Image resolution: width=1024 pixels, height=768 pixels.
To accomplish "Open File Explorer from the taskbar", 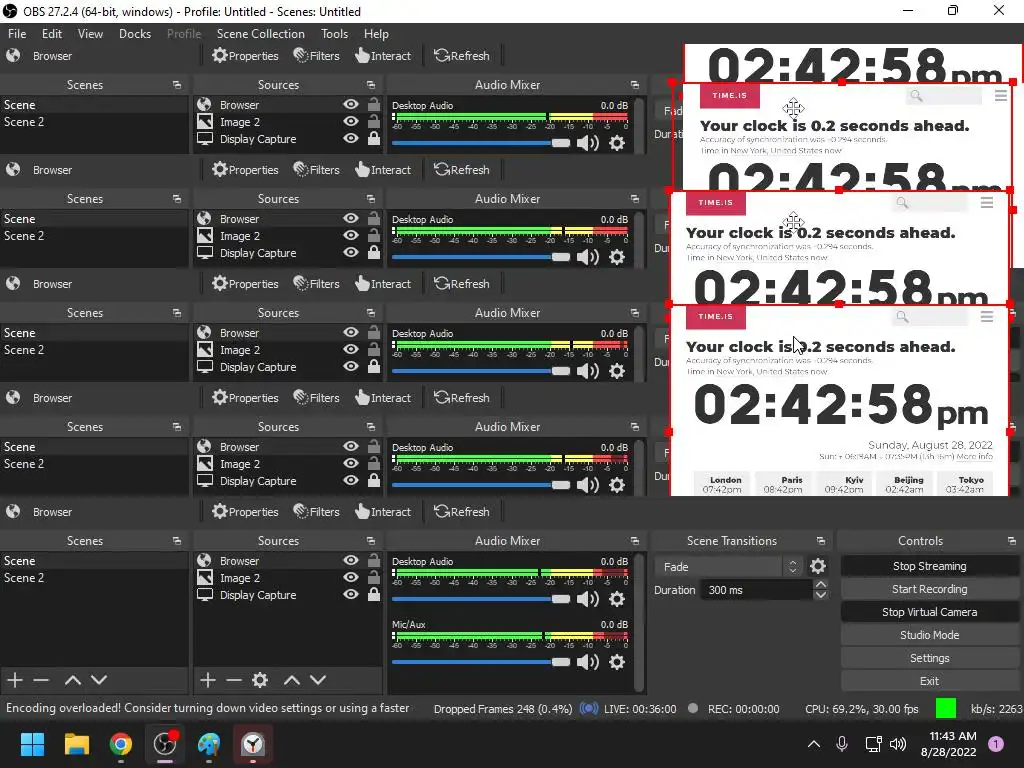I will [76, 744].
